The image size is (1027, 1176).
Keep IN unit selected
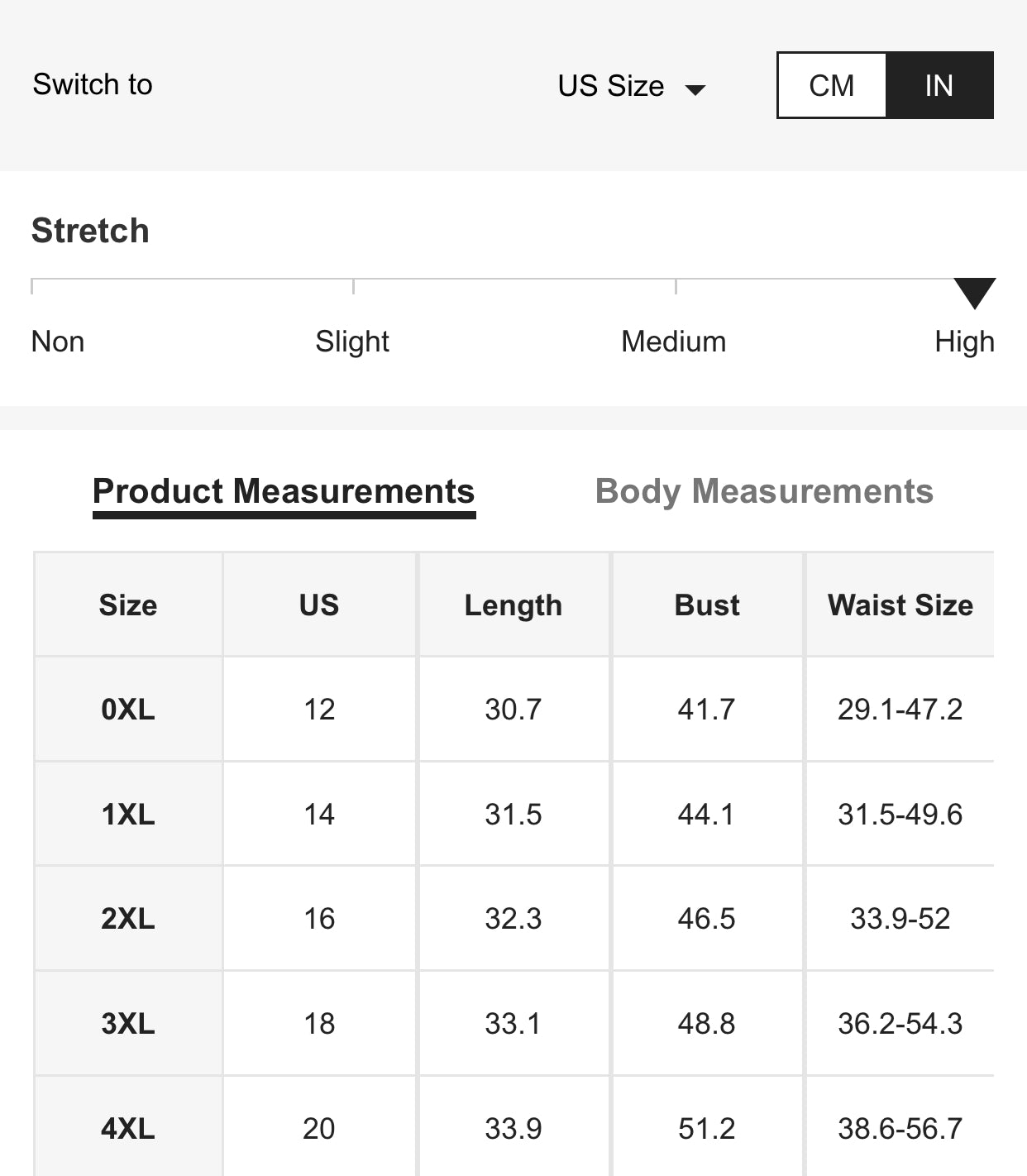pyautogui.click(x=939, y=85)
